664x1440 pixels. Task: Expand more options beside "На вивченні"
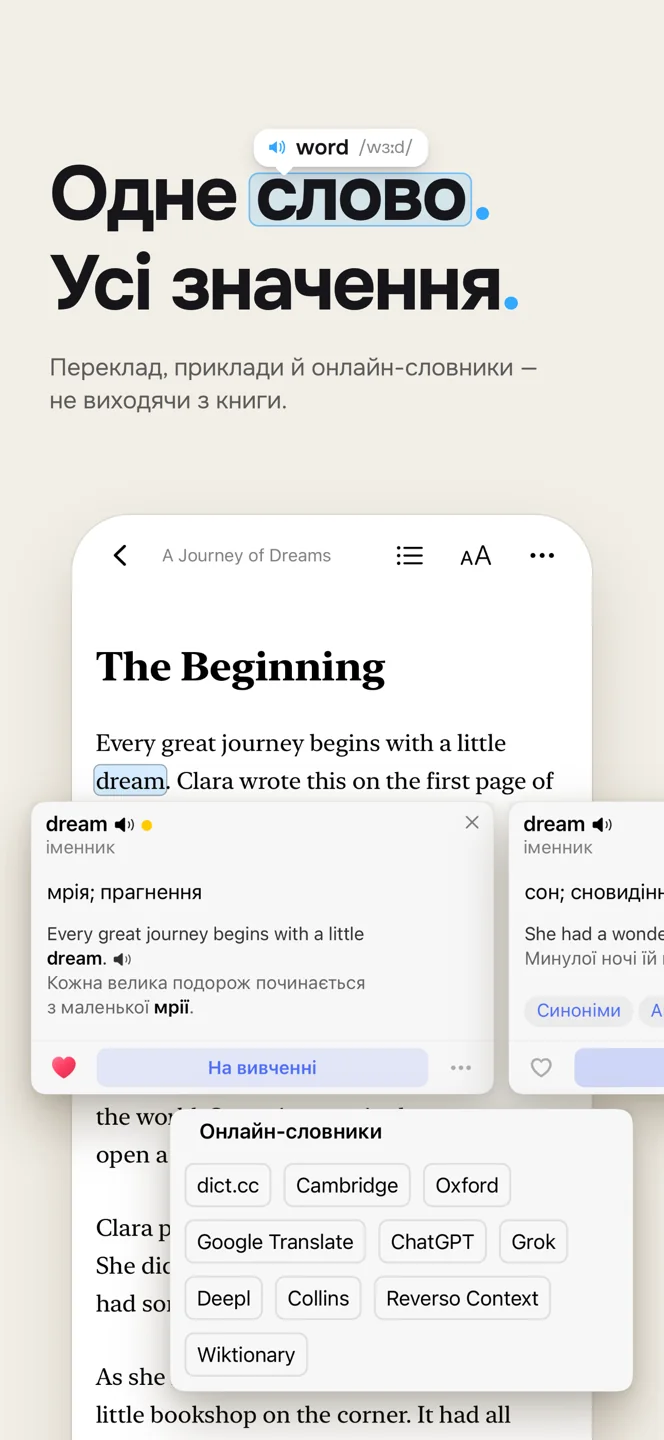click(x=461, y=1067)
